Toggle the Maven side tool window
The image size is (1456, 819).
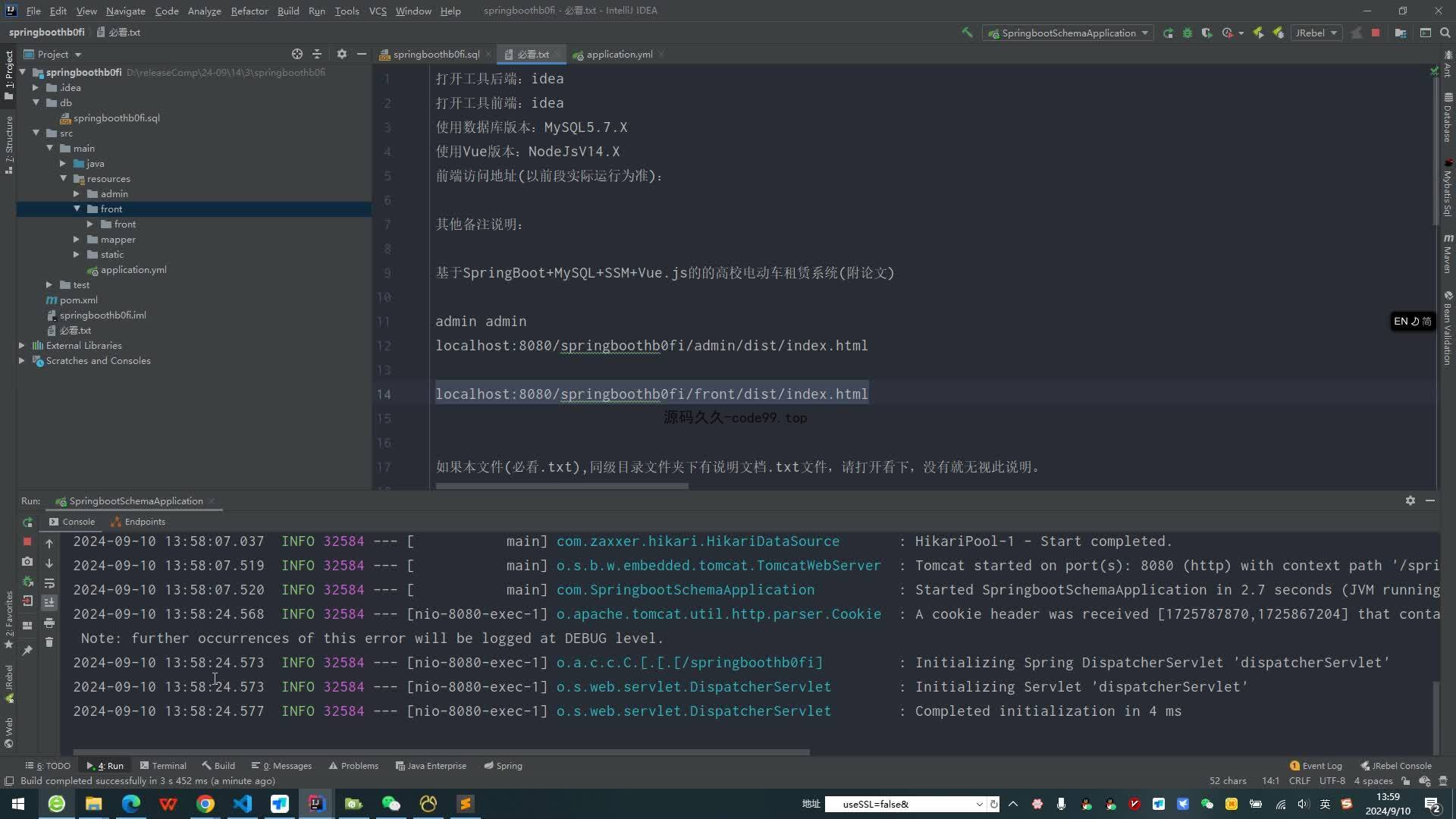coord(1448,253)
